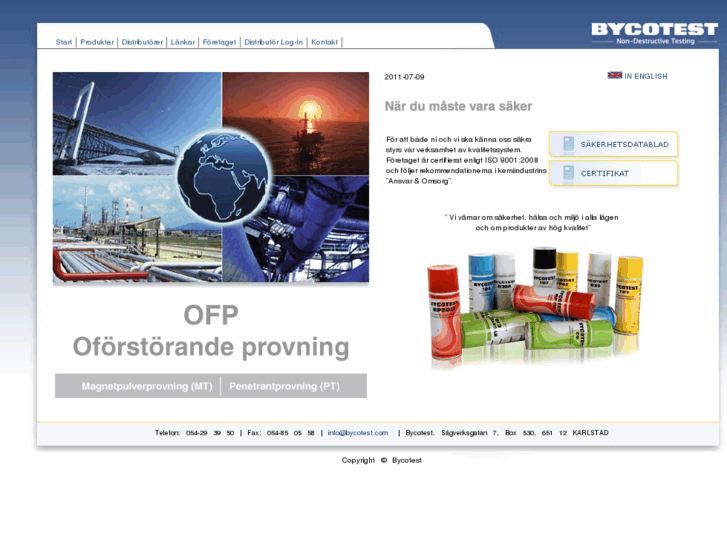Click the Copyright © Bycotest text
The width and height of the screenshot is (727, 545).
(382, 460)
